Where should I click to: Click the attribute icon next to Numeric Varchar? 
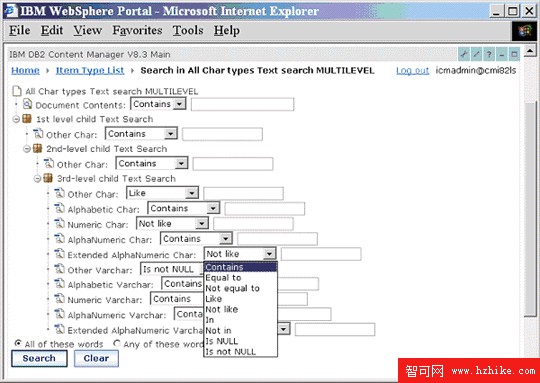[x=59, y=299]
